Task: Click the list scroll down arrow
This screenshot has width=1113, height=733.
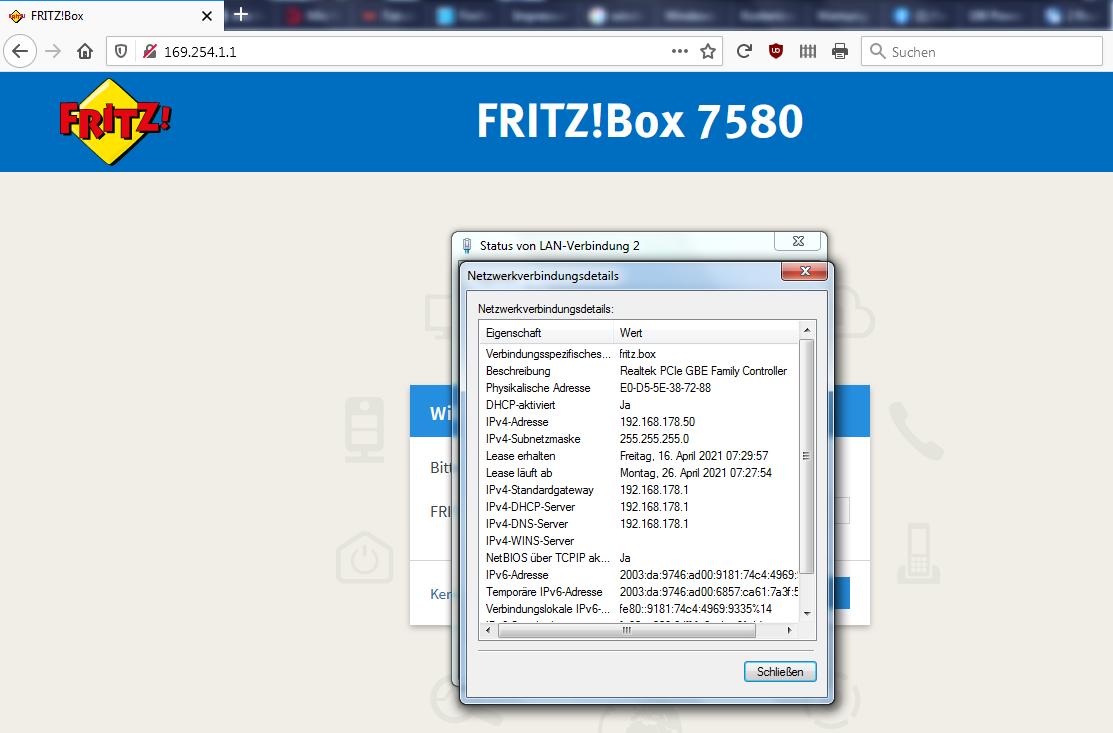Action: (806, 613)
